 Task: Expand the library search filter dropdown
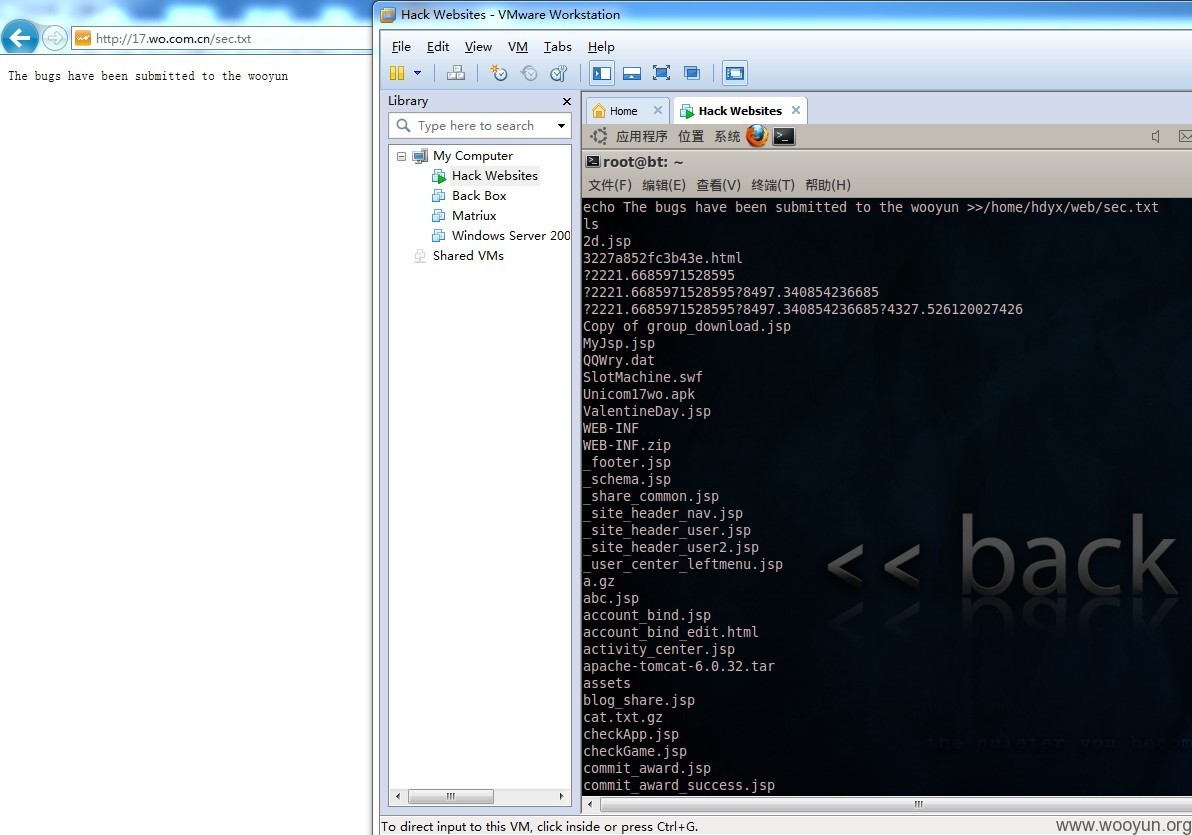pos(561,125)
